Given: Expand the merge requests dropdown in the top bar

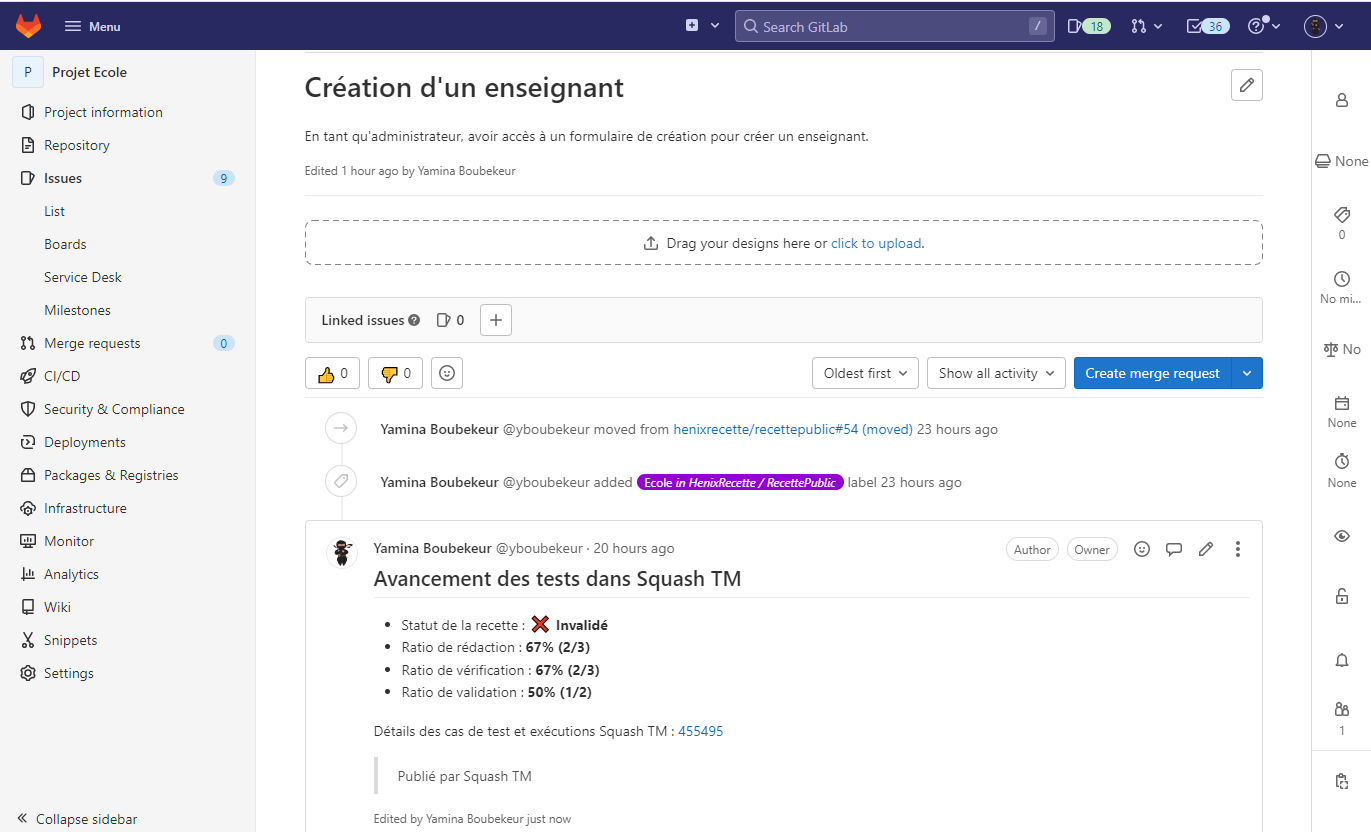Looking at the screenshot, I should [1146, 25].
